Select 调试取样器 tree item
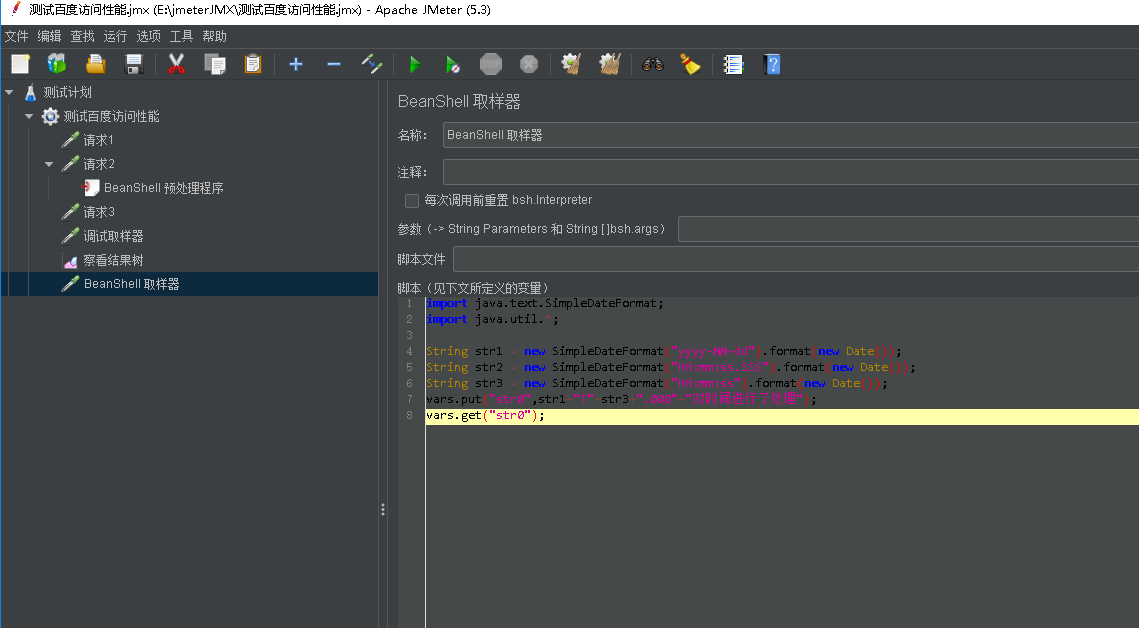The image size is (1139, 628). tap(113, 236)
